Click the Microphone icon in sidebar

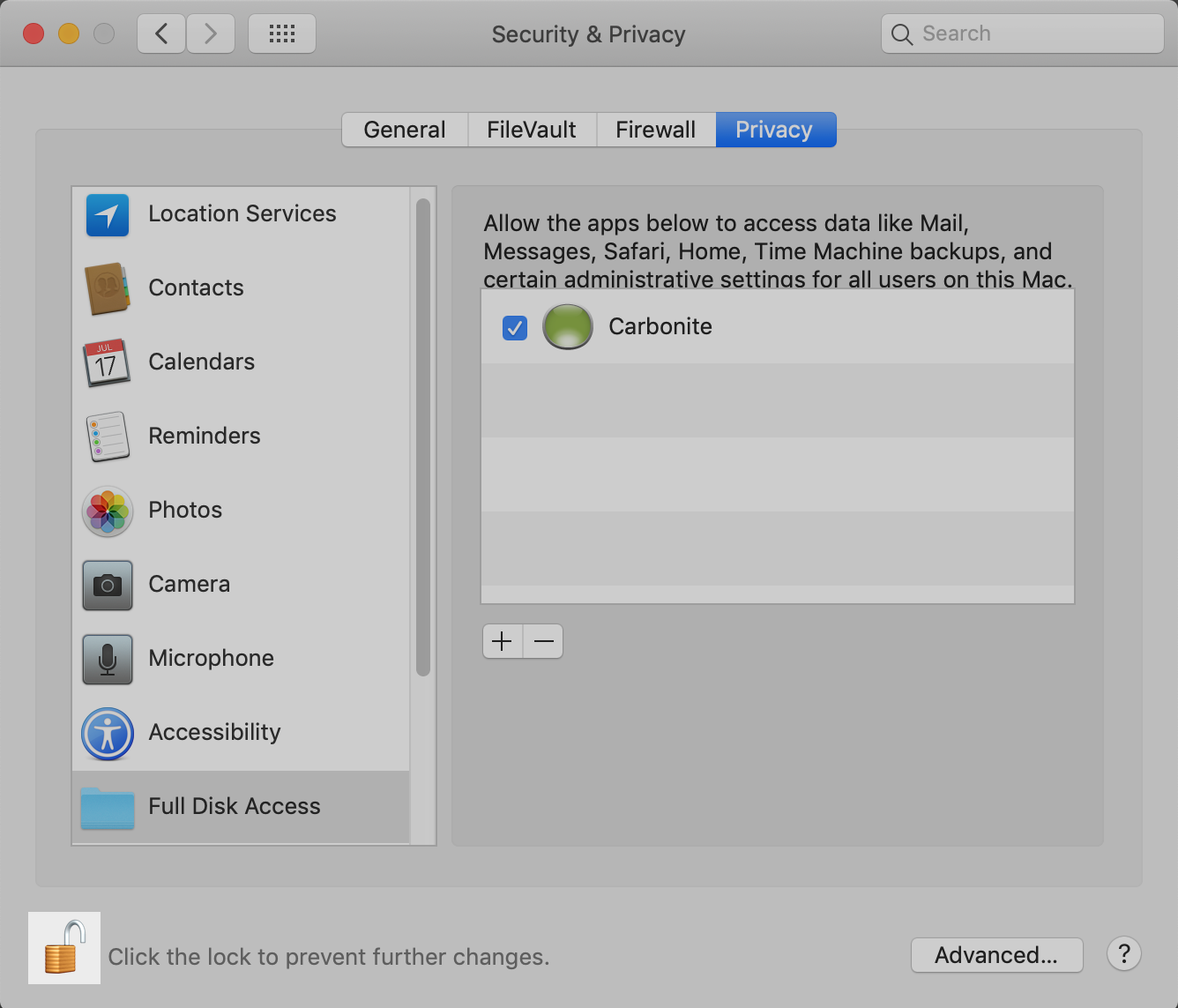108,659
